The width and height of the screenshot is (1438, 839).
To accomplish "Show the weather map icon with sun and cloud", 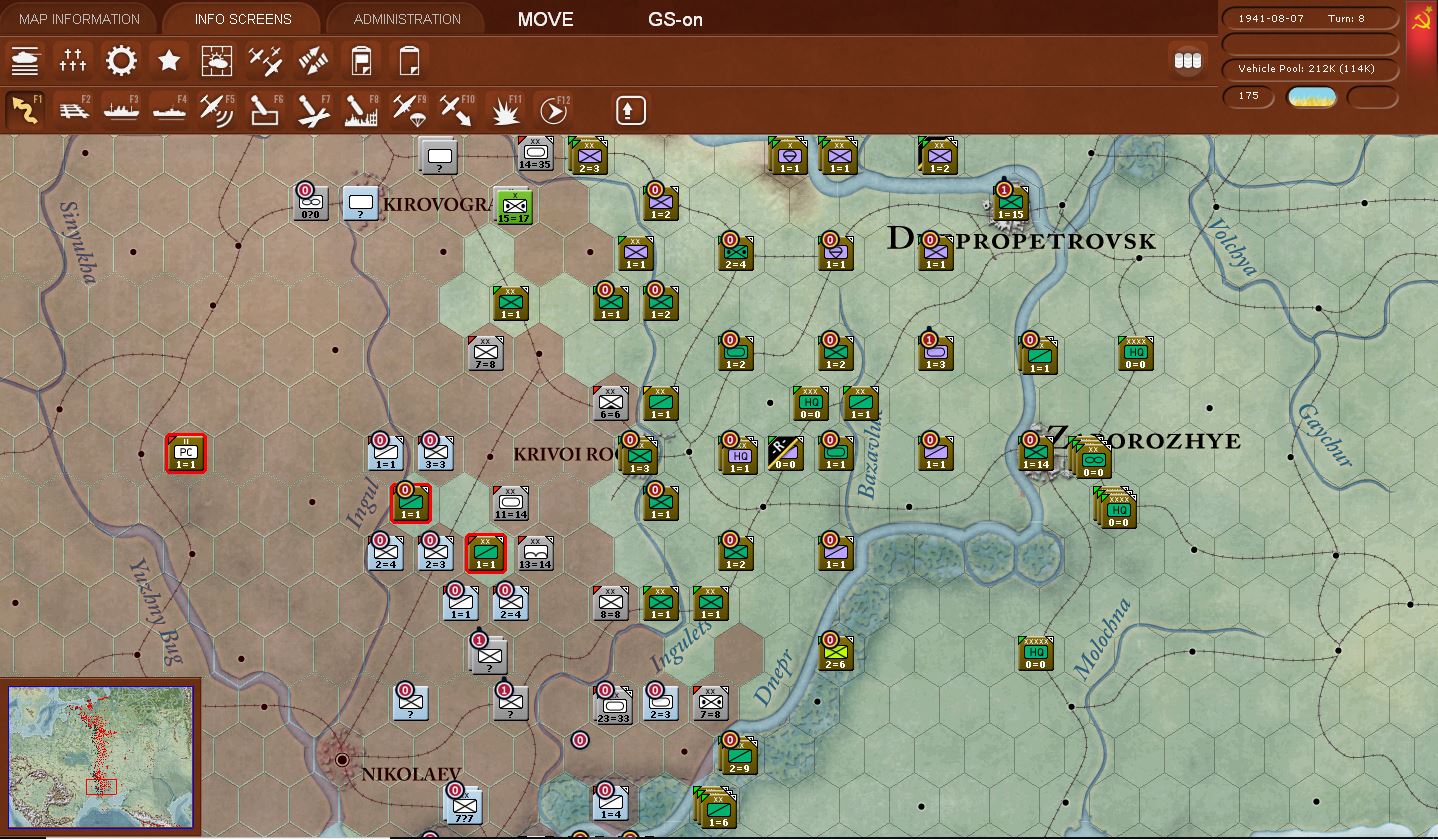I will [217, 61].
